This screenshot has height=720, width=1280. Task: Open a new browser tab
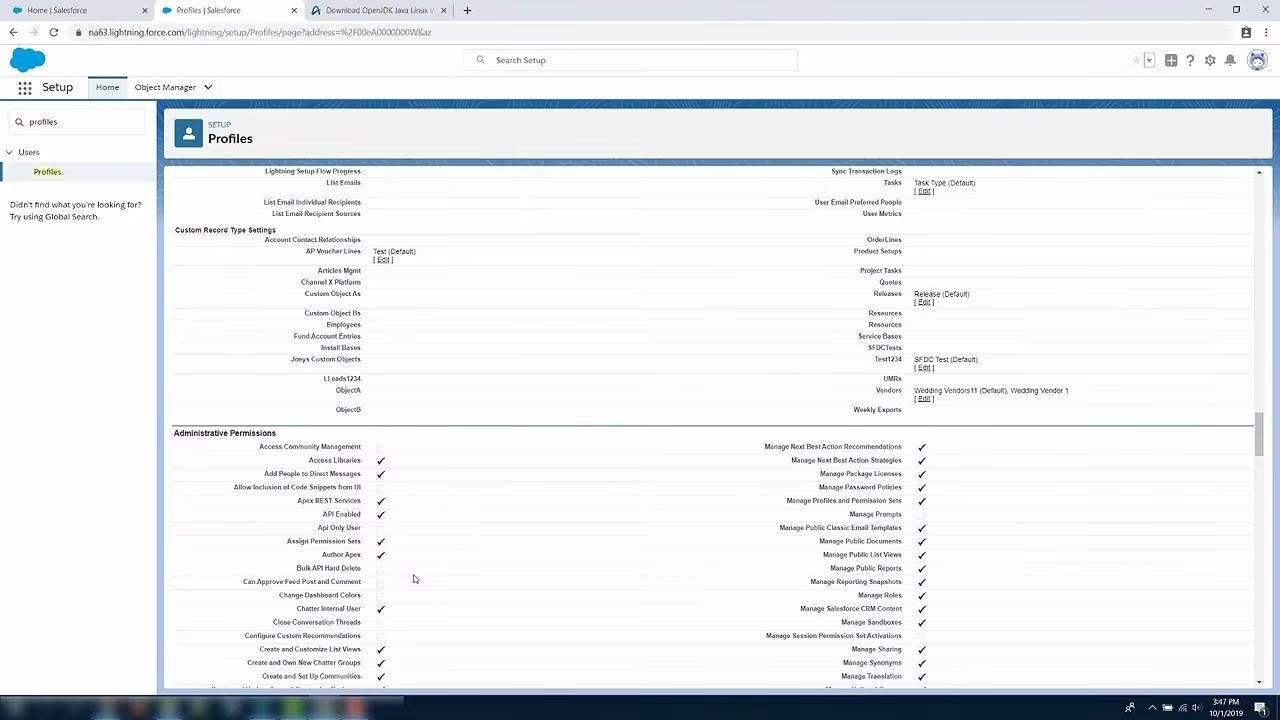[x=467, y=10]
